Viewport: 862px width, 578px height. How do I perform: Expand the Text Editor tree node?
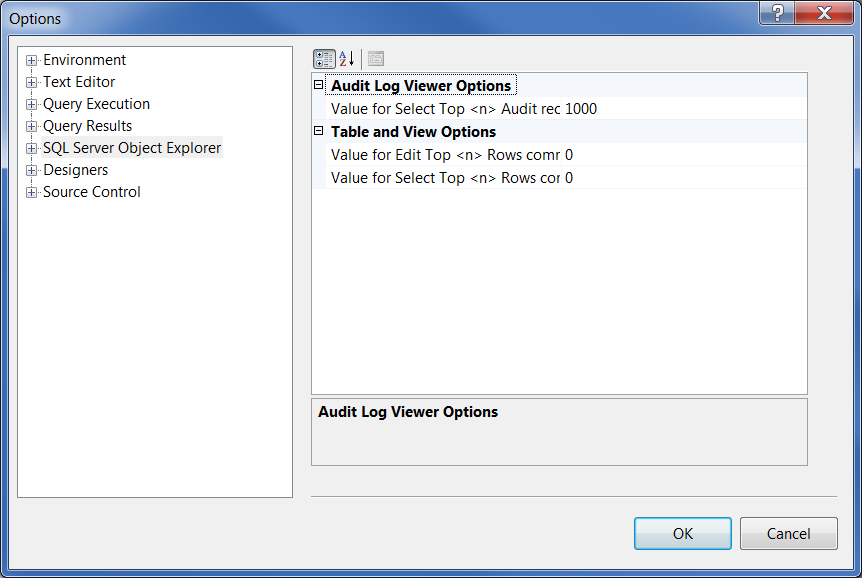31,82
